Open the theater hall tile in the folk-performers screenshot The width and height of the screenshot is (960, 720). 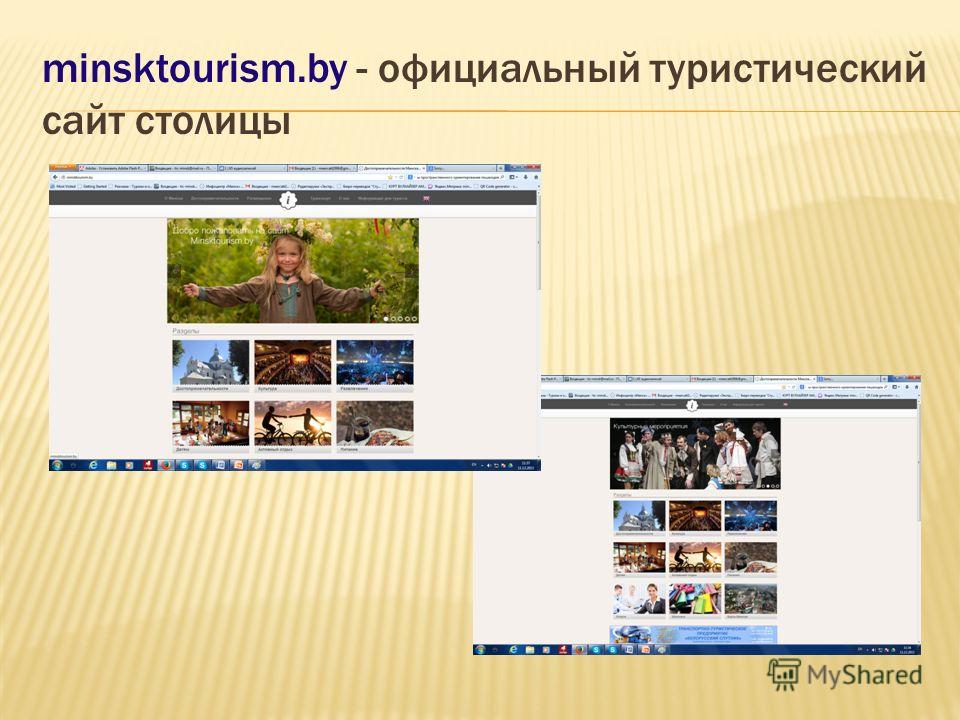tap(695, 518)
